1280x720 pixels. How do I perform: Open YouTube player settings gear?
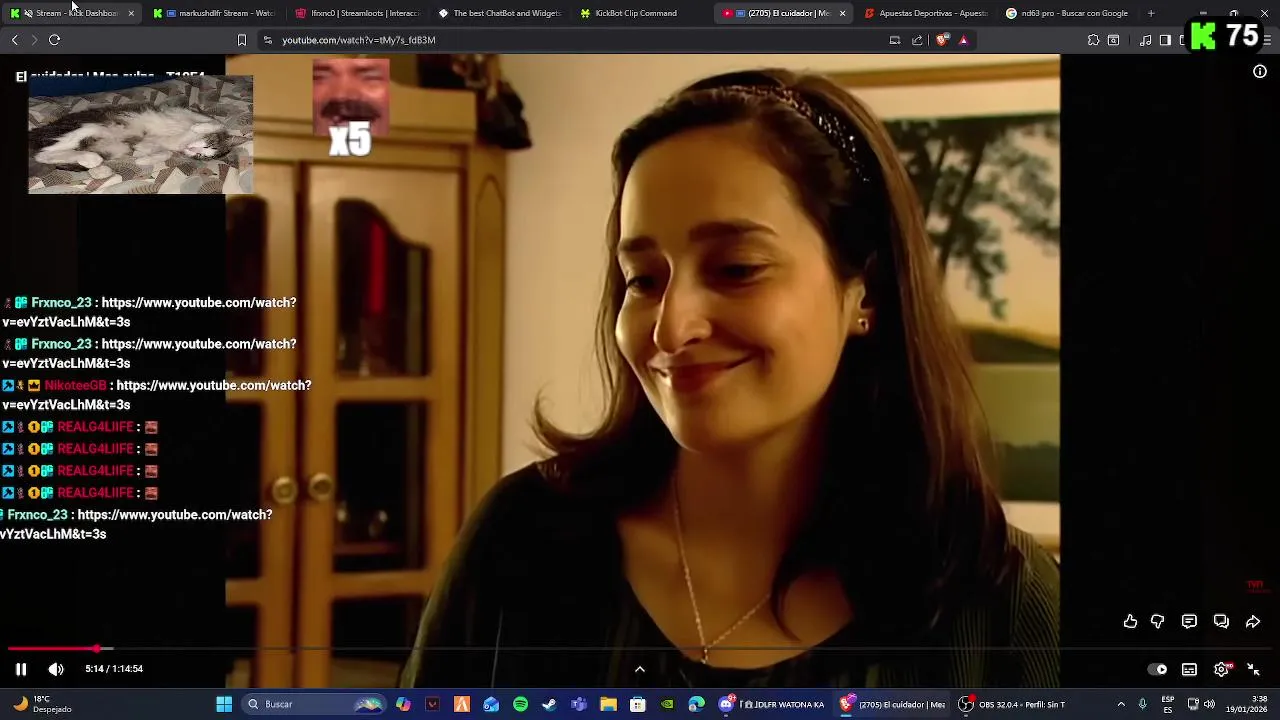pyautogui.click(x=1221, y=669)
